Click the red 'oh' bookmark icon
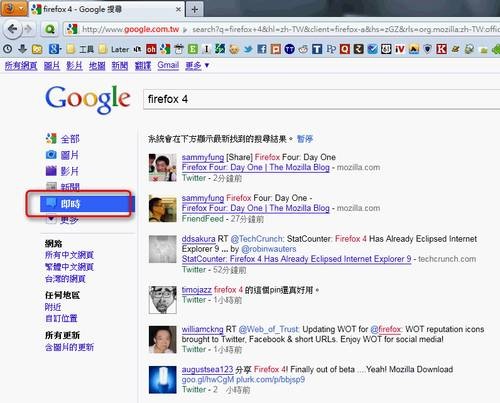Viewport: 500px width, 403px height. tap(151, 50)
